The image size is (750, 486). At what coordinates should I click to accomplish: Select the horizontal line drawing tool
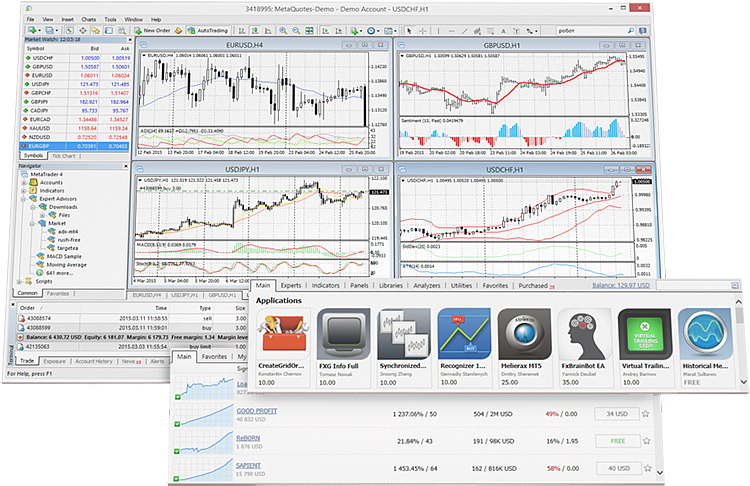(452, 31)
